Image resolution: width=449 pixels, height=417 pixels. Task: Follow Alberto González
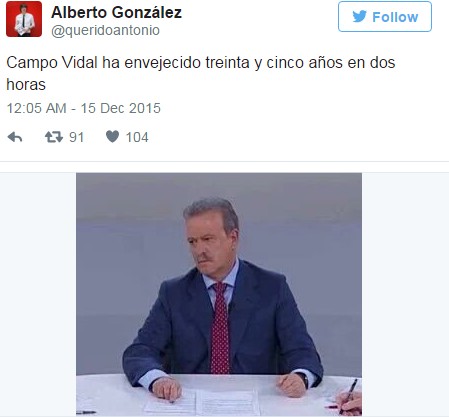point(385,17)
